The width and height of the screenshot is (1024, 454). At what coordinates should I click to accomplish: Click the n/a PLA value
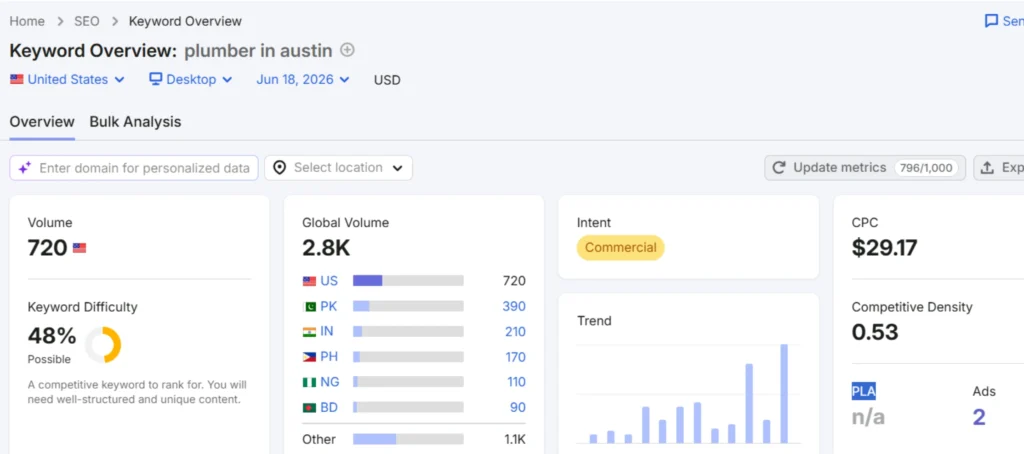coord(868,417)
